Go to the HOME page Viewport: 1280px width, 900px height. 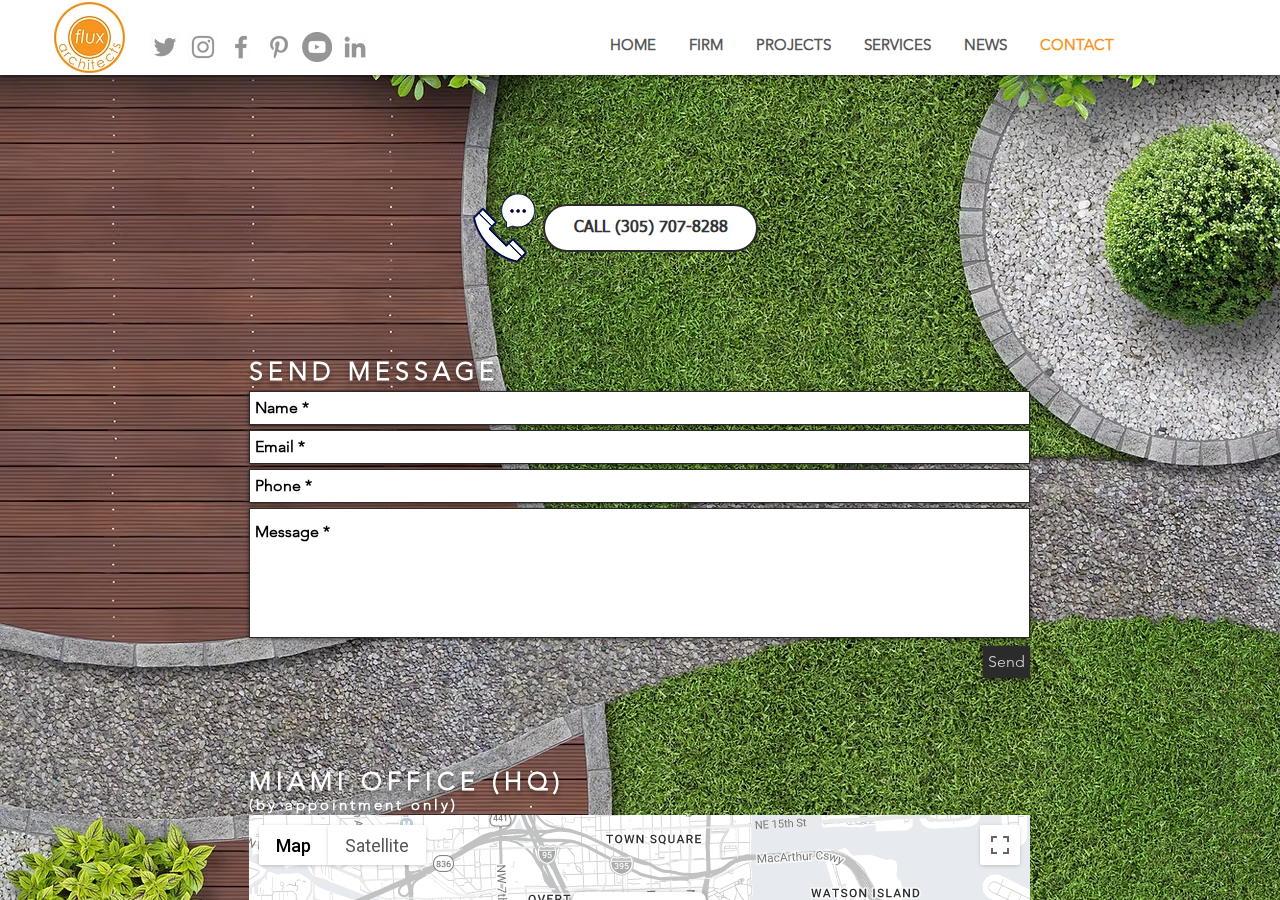[633, 45]
